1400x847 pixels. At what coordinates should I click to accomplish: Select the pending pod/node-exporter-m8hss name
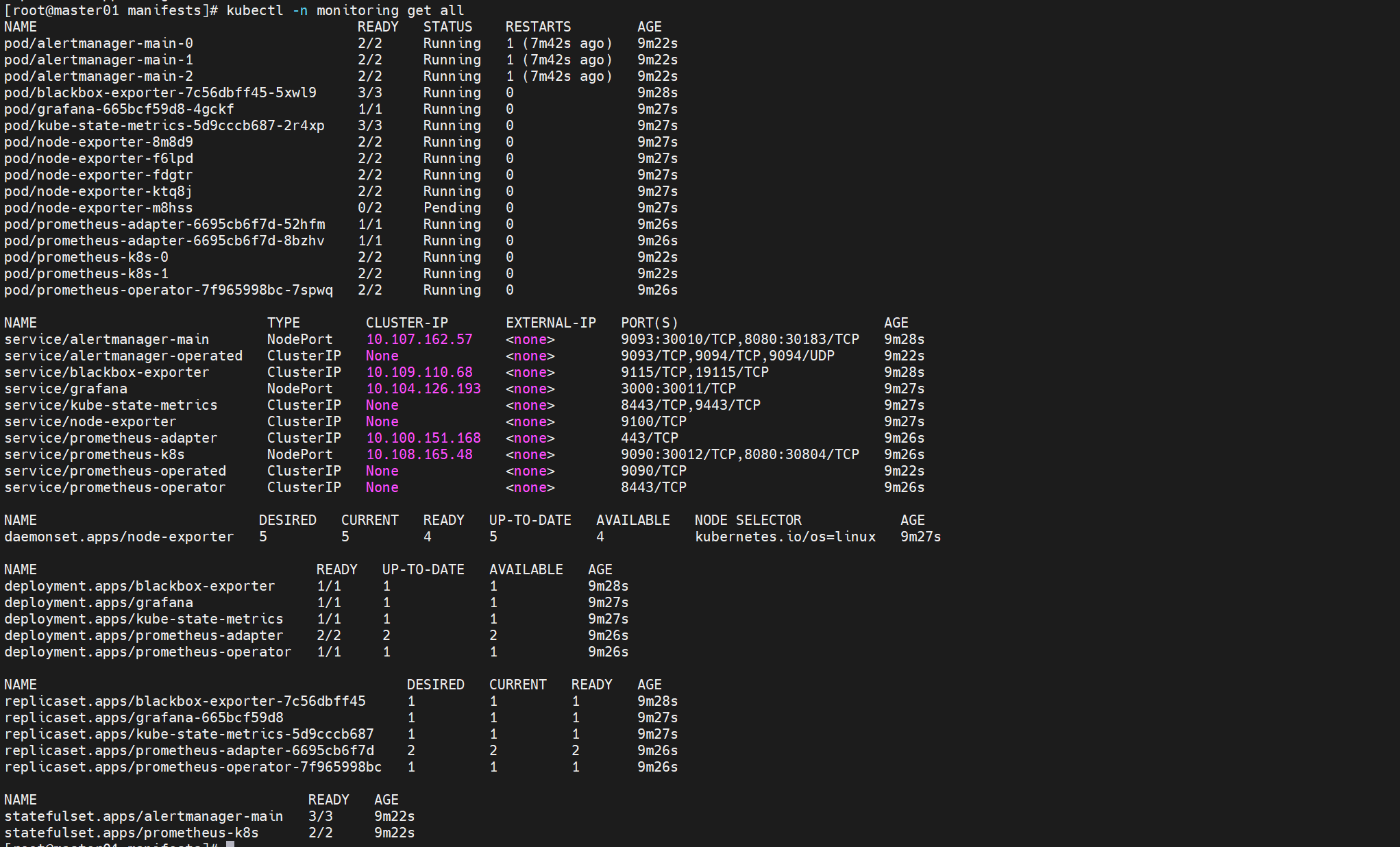click(x=99, y=208)
